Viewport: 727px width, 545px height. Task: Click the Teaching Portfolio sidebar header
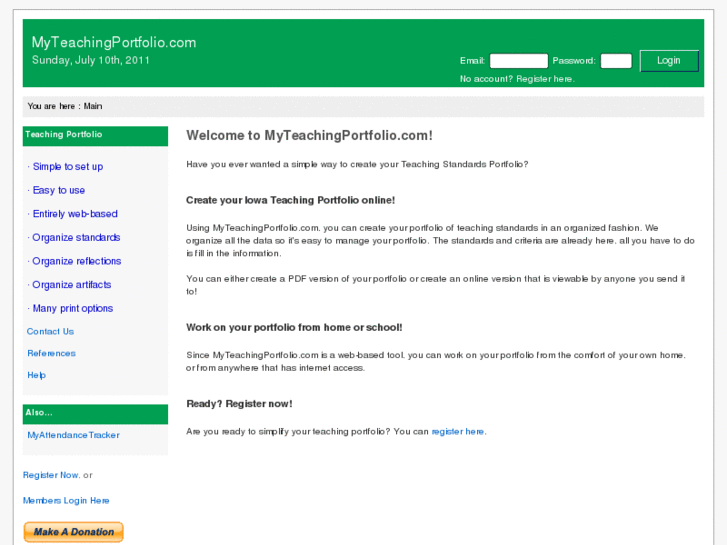tap(95, 136)
